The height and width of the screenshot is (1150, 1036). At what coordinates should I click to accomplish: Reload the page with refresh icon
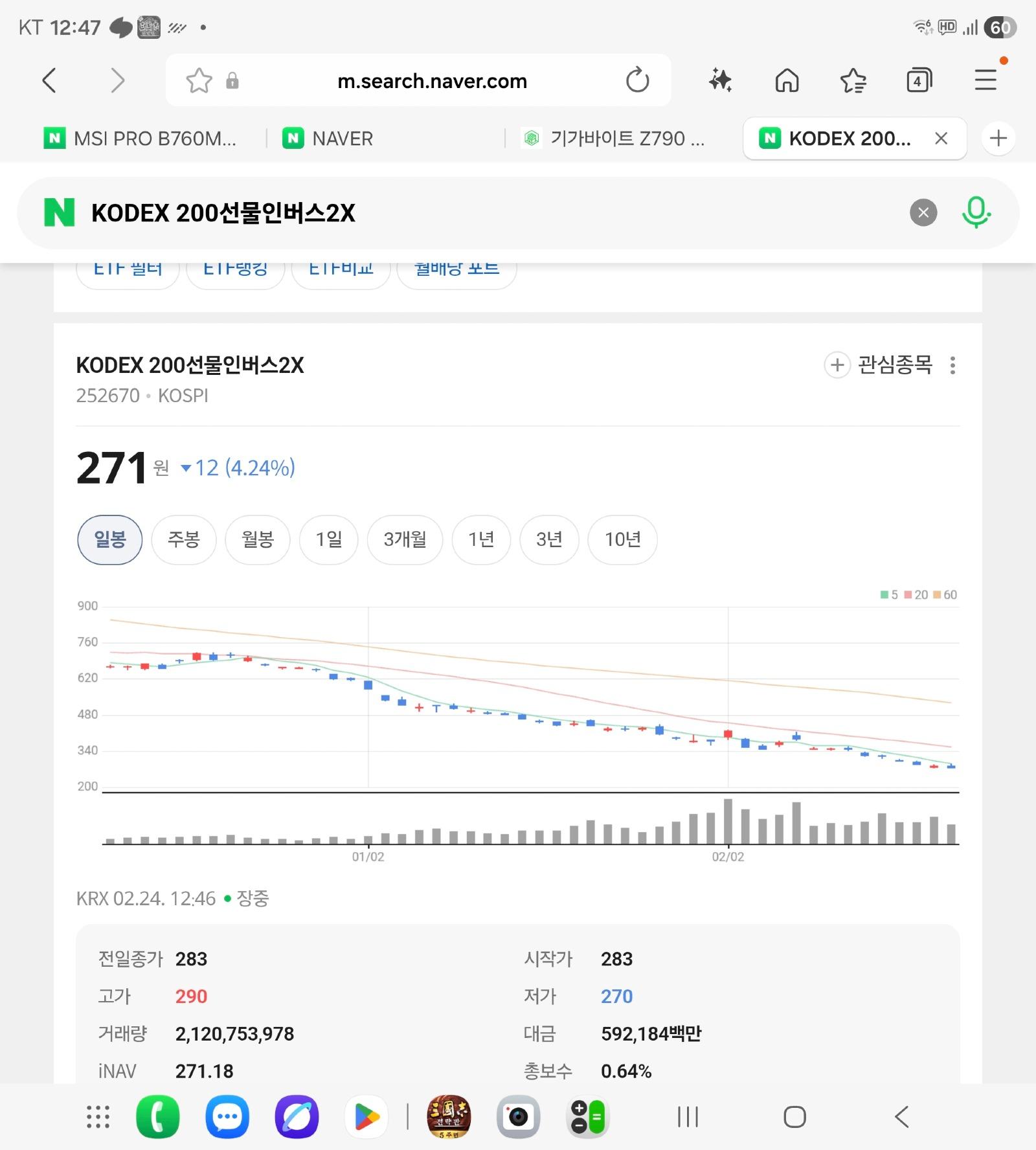(x=637, y=80)
